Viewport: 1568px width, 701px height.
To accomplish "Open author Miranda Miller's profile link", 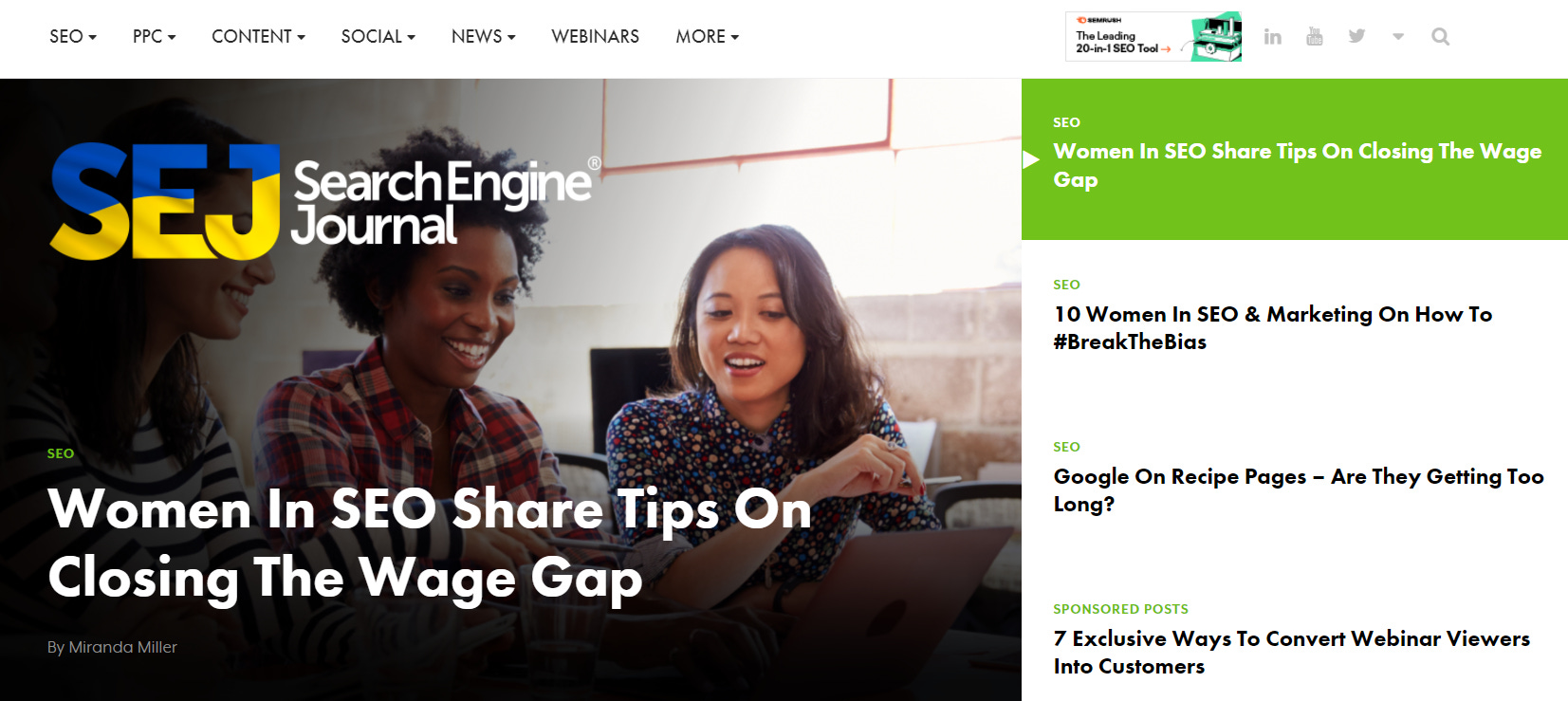I will [x=122, y=647].
